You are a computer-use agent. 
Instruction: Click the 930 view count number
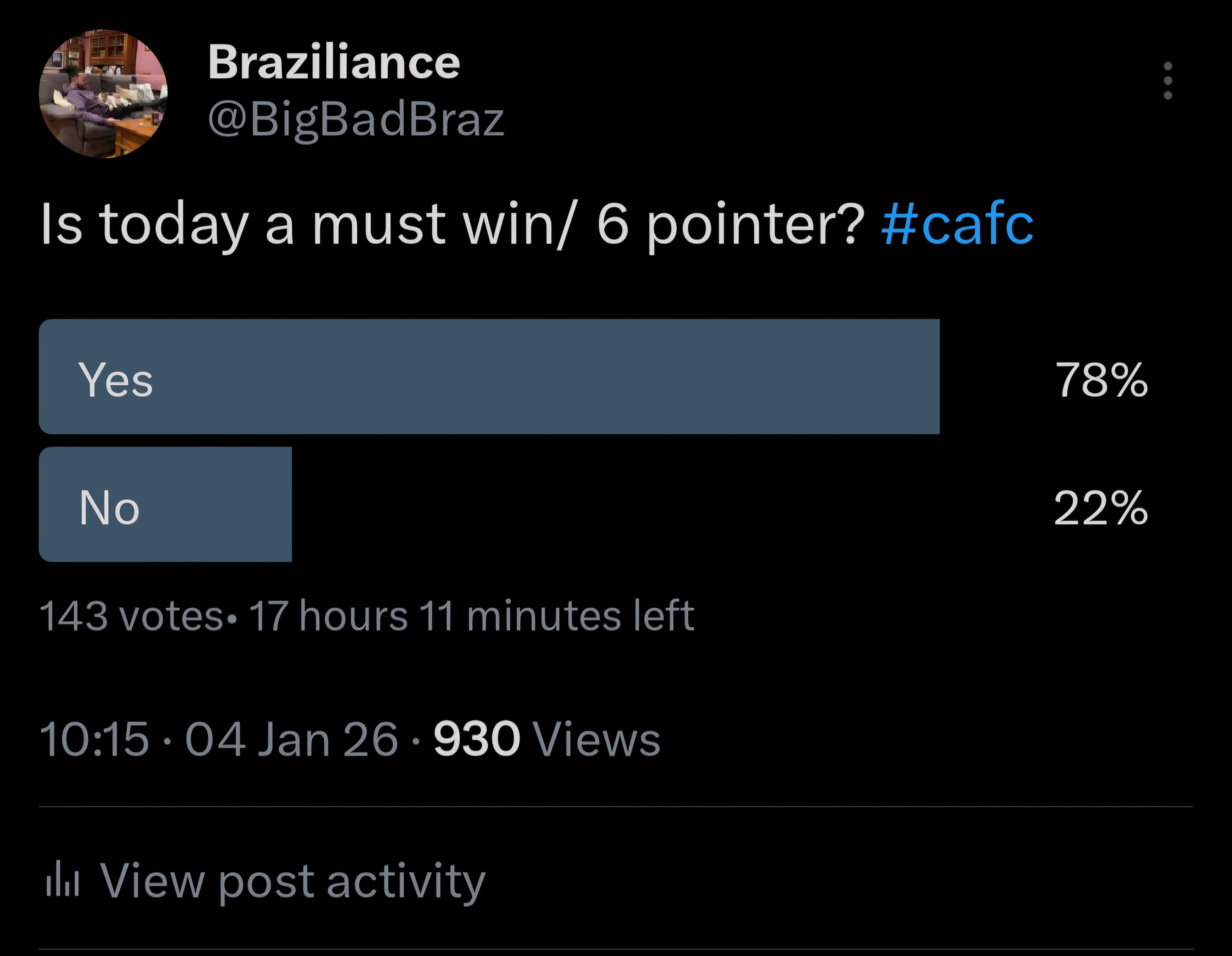coord(477,740)
